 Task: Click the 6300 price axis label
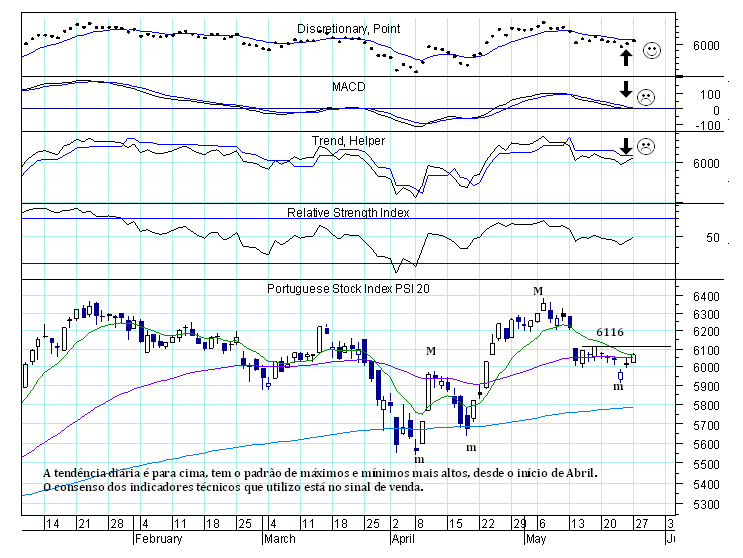click(x=706, y=315)
